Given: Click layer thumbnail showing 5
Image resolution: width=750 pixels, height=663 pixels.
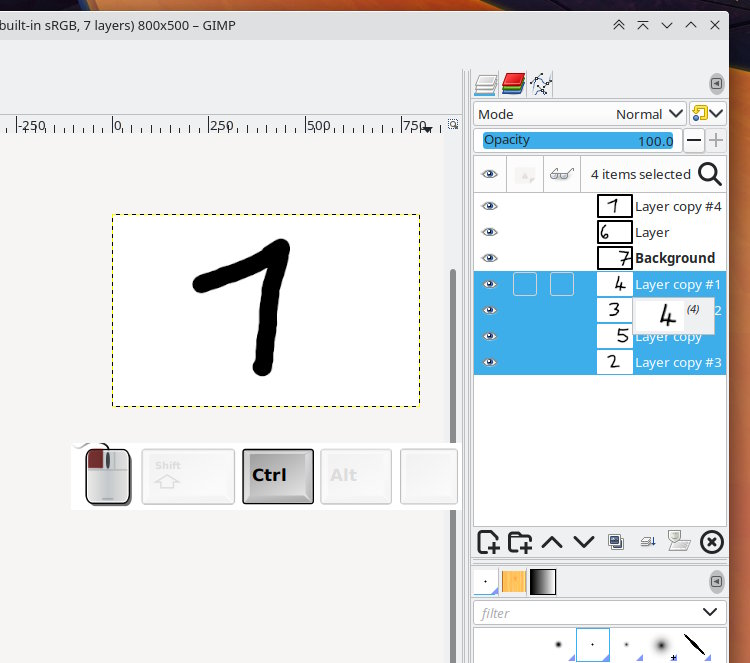Looking at the screenshot, I should 615,336.
